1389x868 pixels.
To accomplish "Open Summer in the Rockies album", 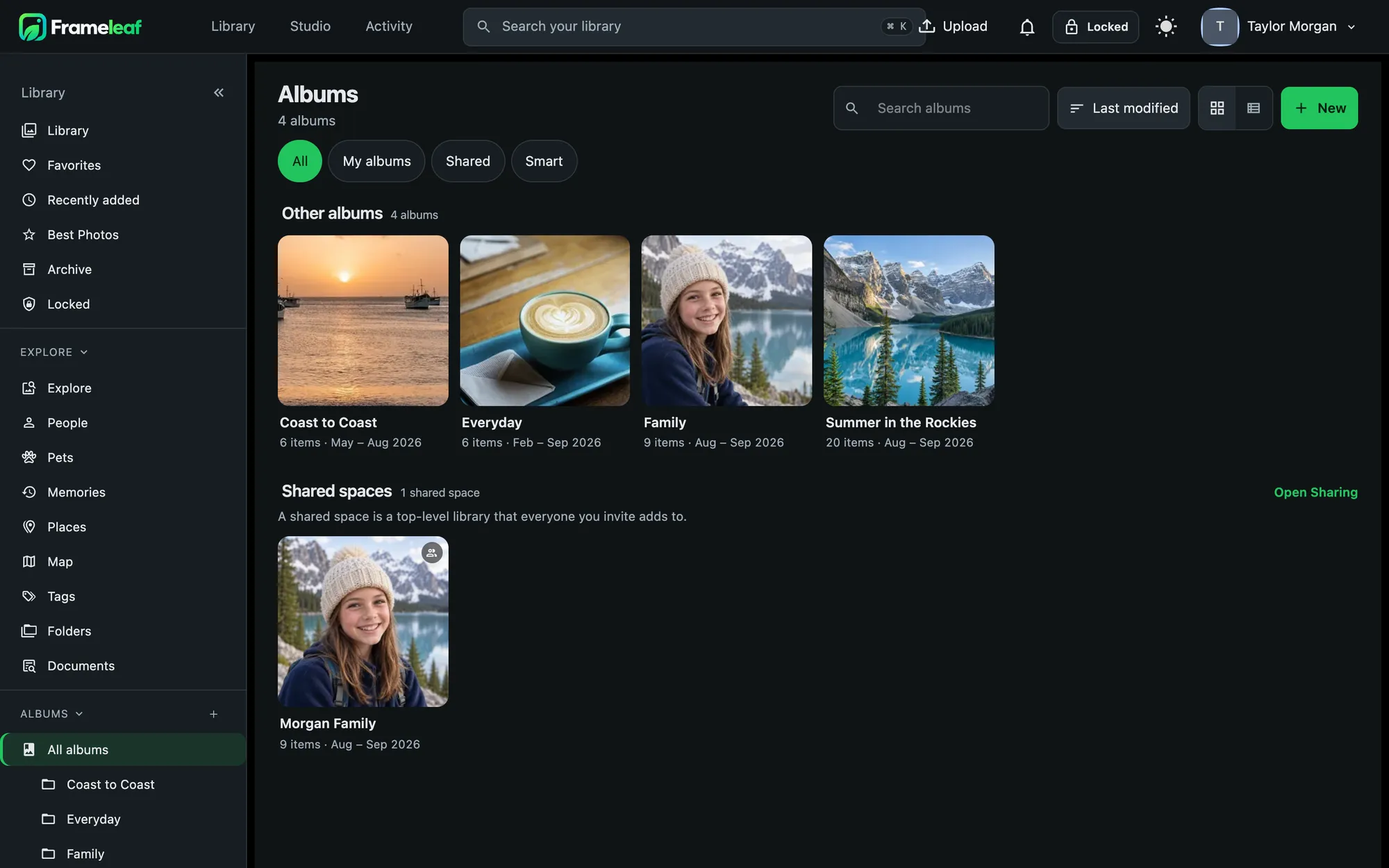I will tap(909, 321).
